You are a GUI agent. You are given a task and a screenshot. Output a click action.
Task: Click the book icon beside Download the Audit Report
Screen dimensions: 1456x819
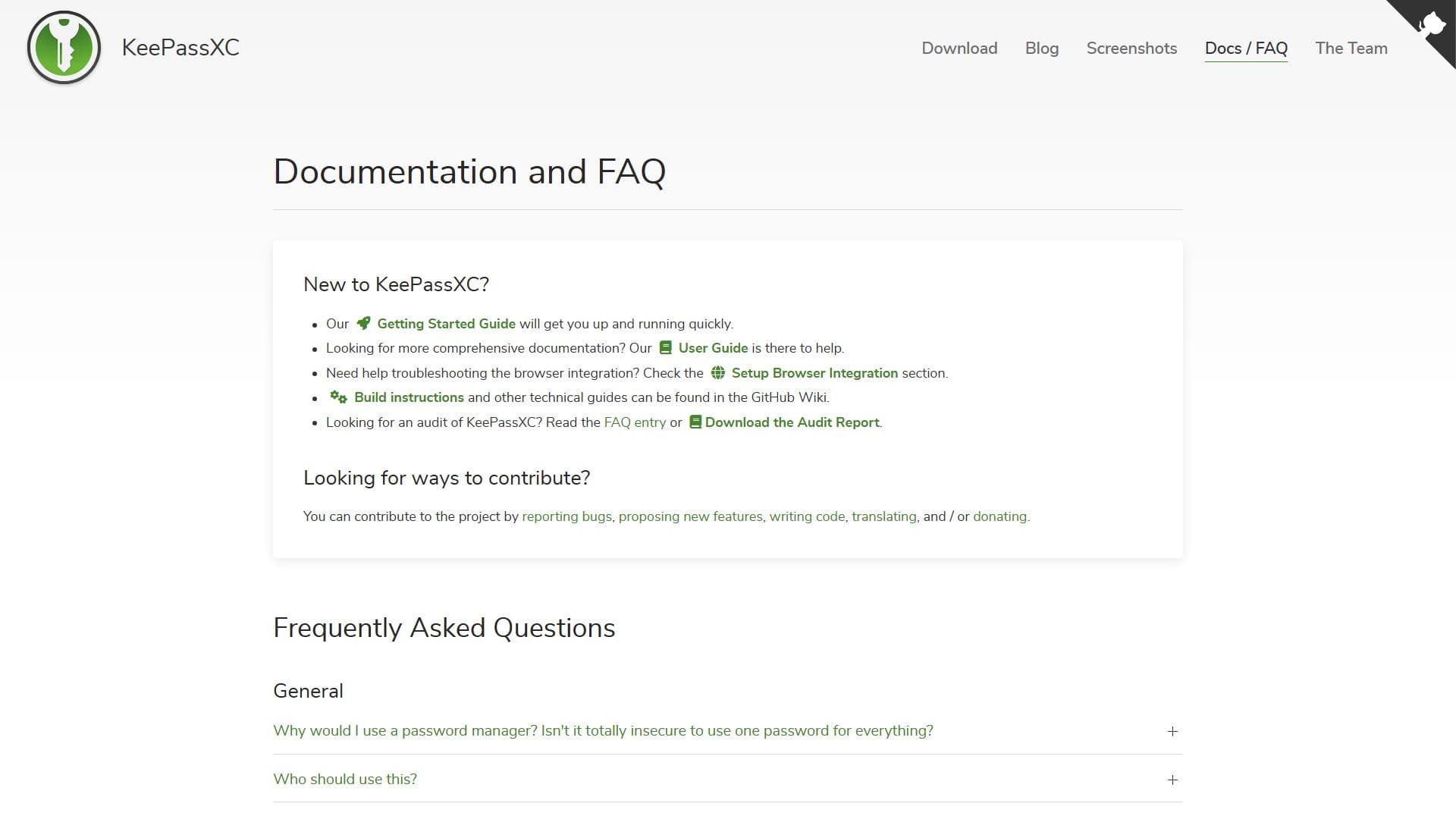coord(695,422)
